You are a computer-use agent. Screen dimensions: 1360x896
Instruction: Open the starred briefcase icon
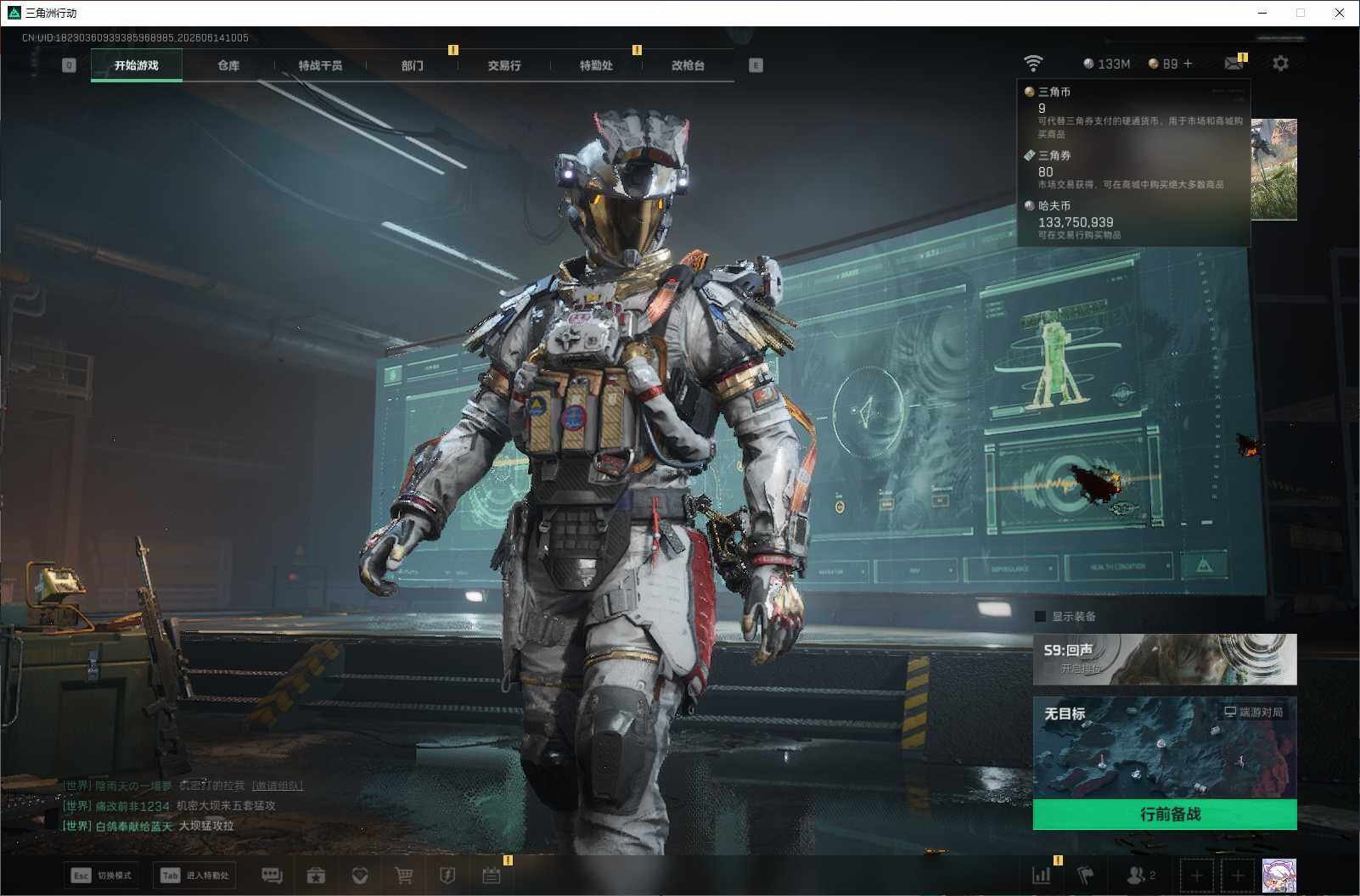[x=316, y=876]
